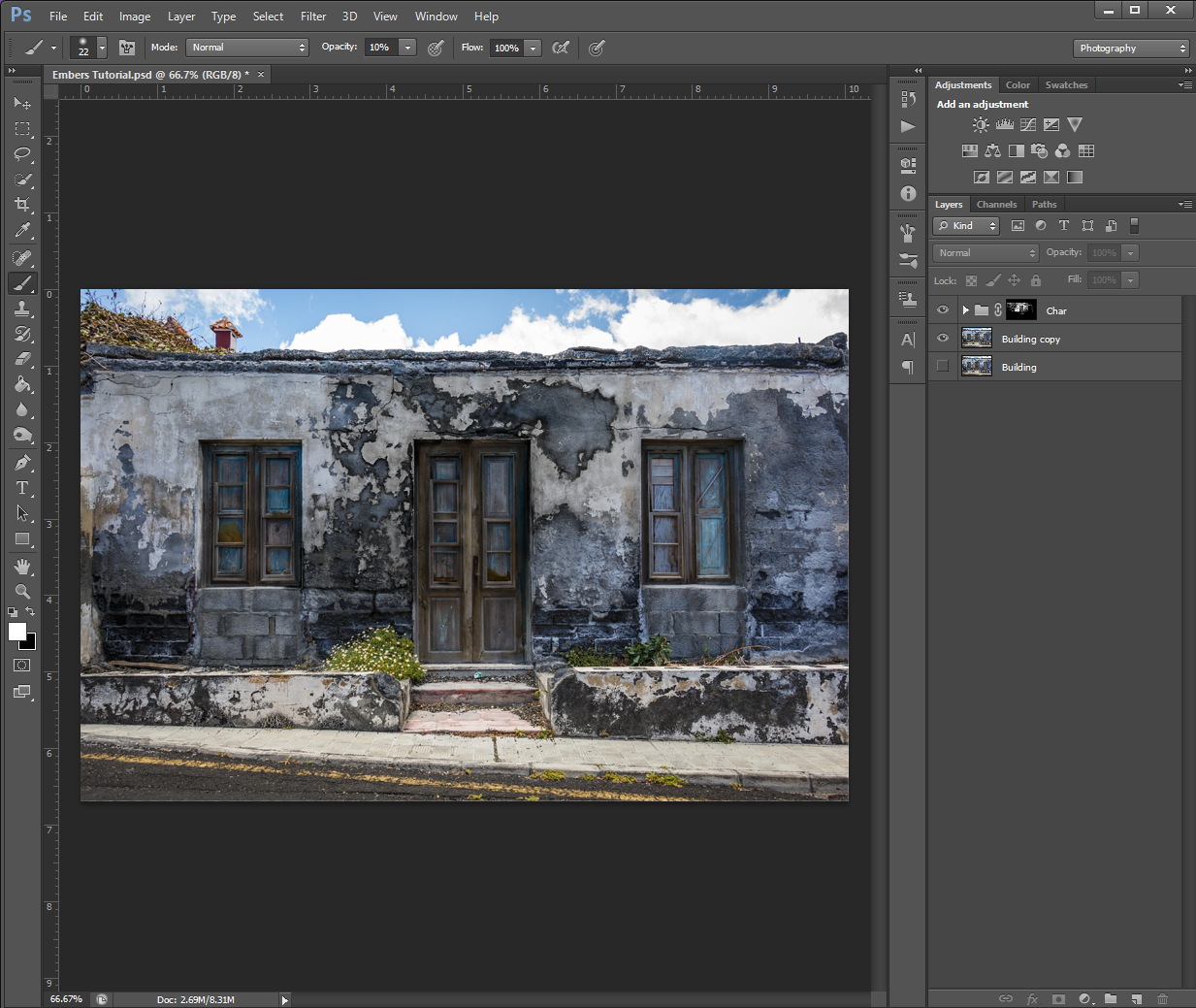Hide the Building copy layer
The width and height of the screenshot is (1196, 1008).
943,339
